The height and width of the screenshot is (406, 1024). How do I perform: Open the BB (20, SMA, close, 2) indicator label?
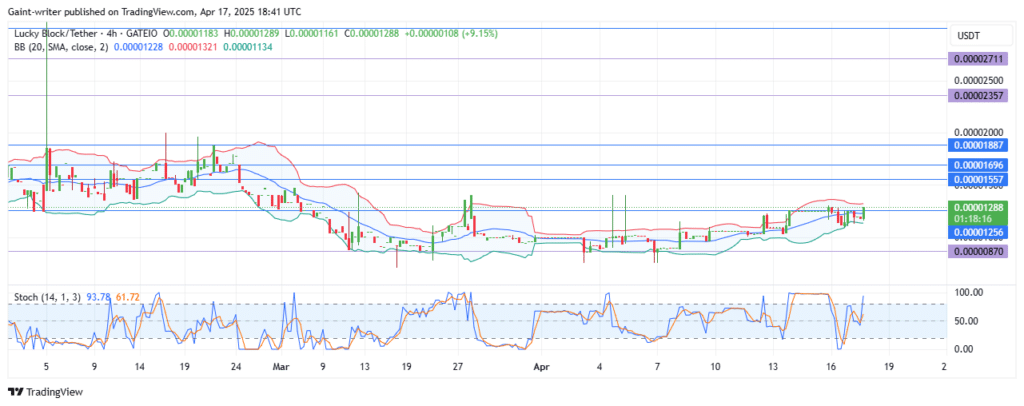[x=61, y=46]
